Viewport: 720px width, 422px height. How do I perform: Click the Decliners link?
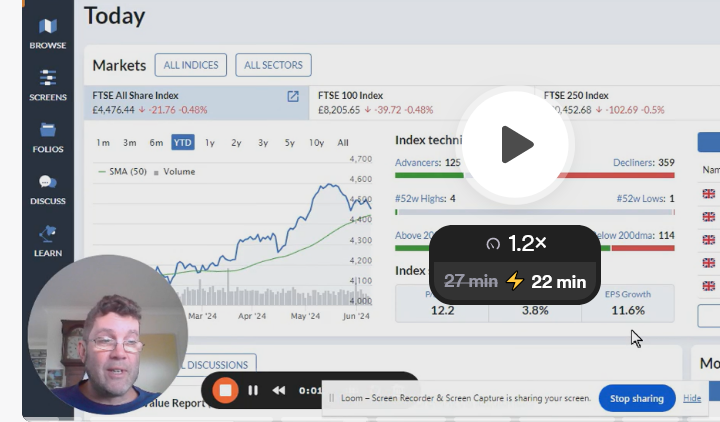(x=634, y=163)
